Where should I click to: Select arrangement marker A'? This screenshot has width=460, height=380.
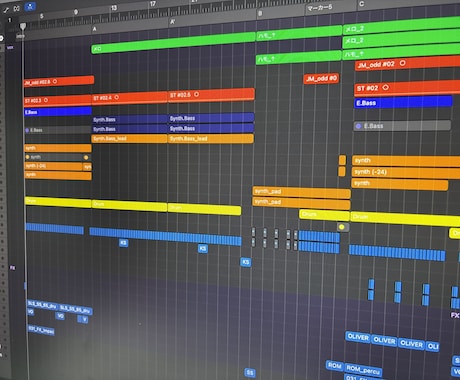[172, 22]
